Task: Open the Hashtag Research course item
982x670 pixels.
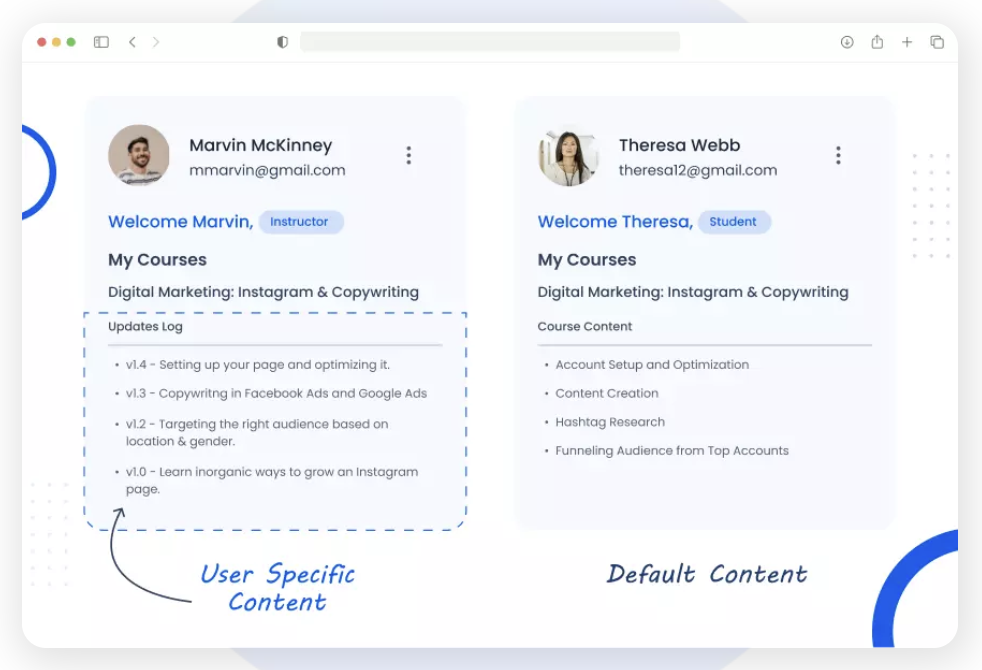Action: click(610, 422)
